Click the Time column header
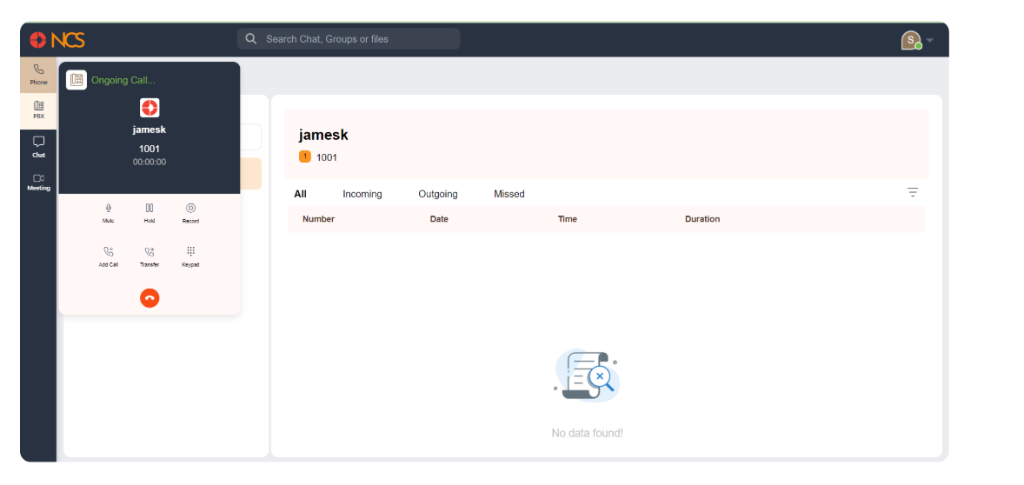The height and width of the screenshot is (485, 1024). tap(568, 219)
